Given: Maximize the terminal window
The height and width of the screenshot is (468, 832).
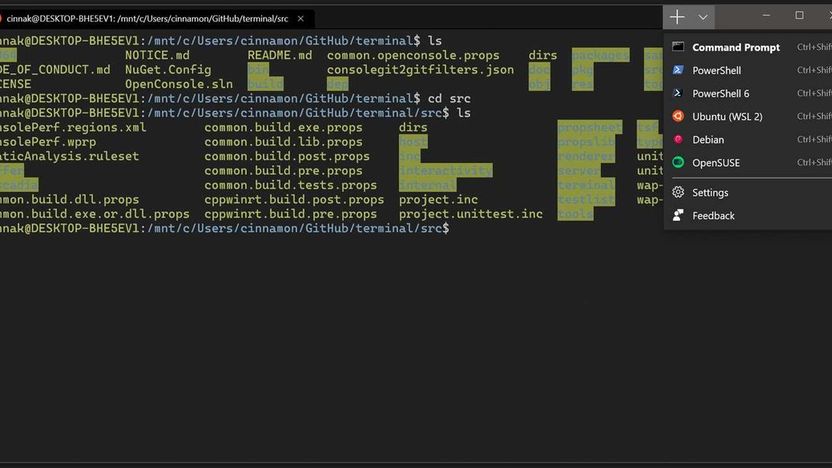Looking at the screenshot, I should click(x=799, y=15).
